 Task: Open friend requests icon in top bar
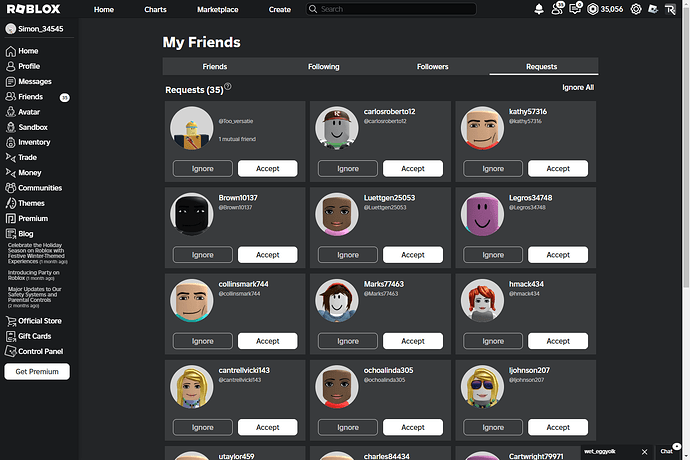coord(557,8)
